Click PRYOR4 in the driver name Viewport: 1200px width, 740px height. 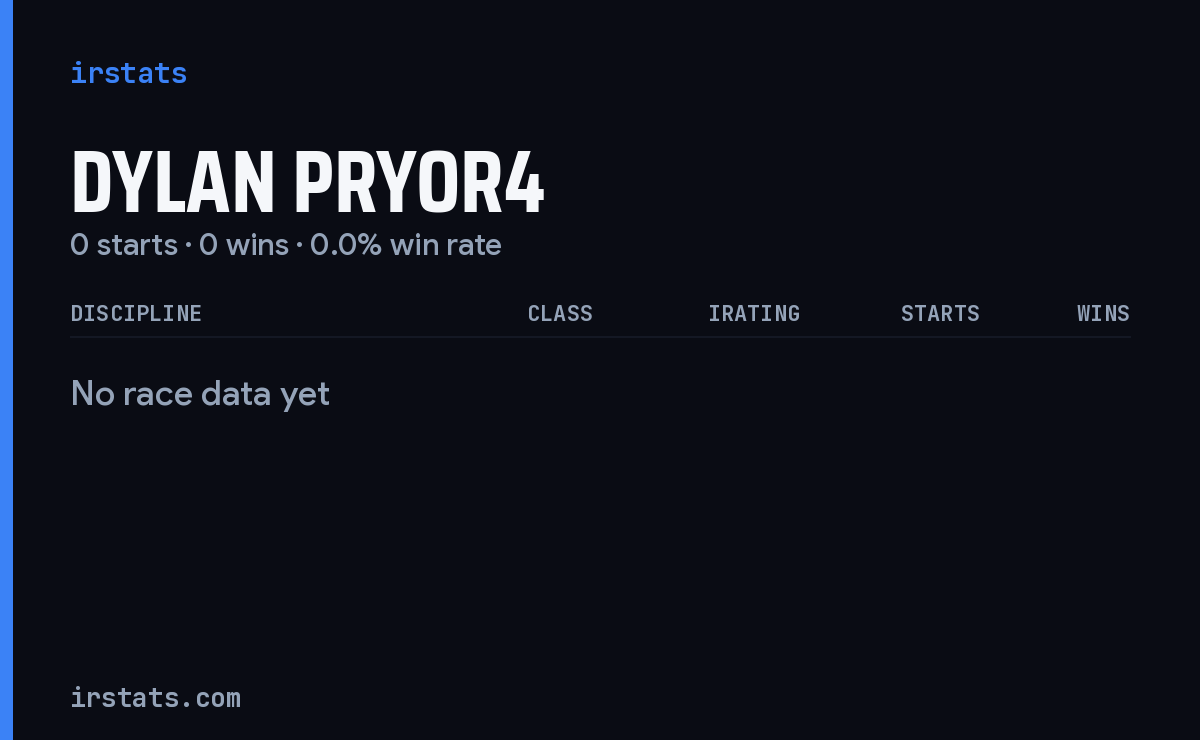(420, 183)
